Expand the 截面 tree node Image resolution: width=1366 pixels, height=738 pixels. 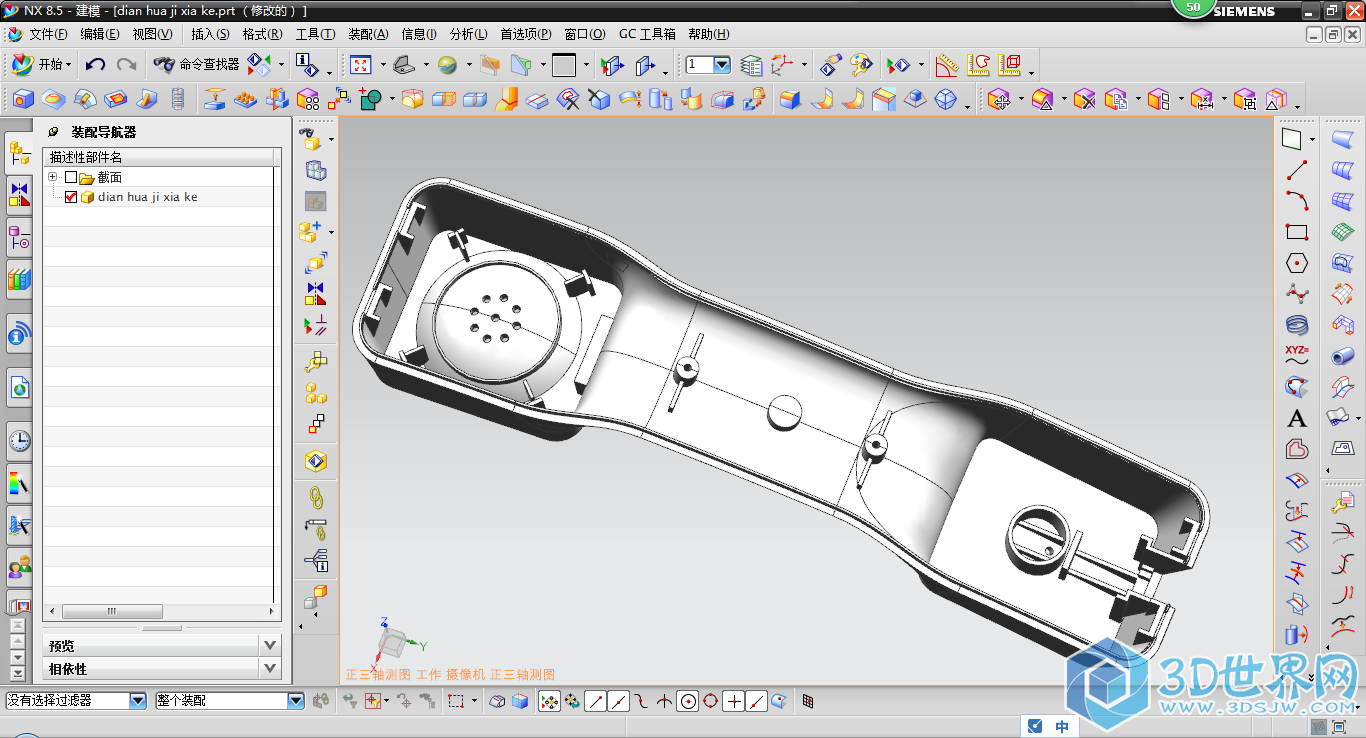pos(52,177)
